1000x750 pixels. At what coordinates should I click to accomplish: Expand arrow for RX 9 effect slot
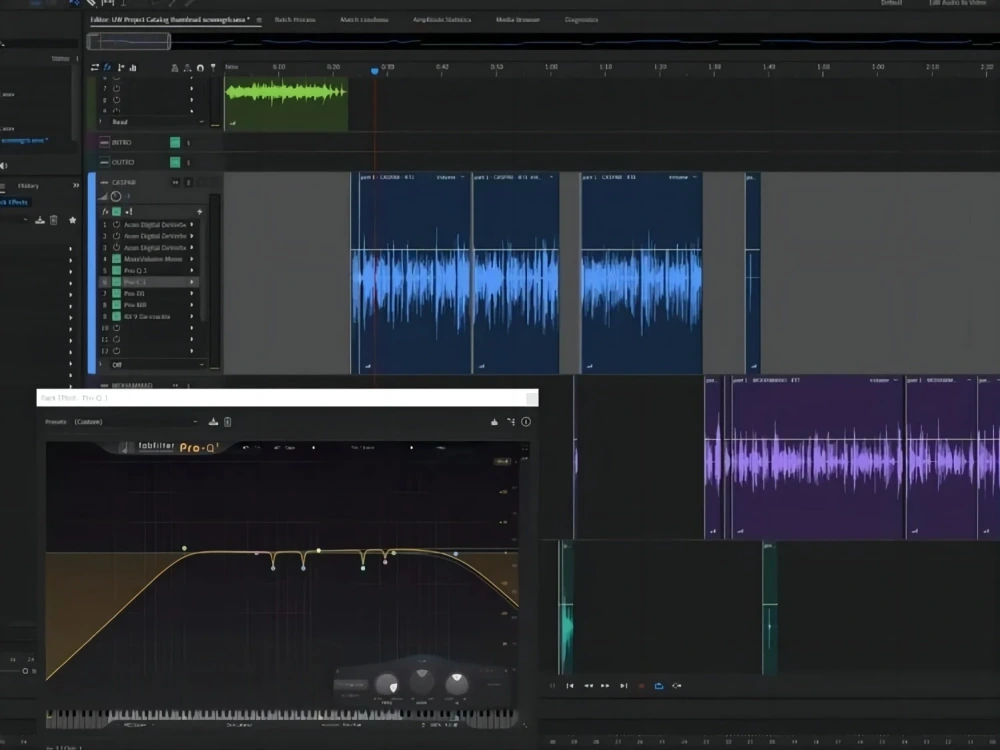[191, 316]
